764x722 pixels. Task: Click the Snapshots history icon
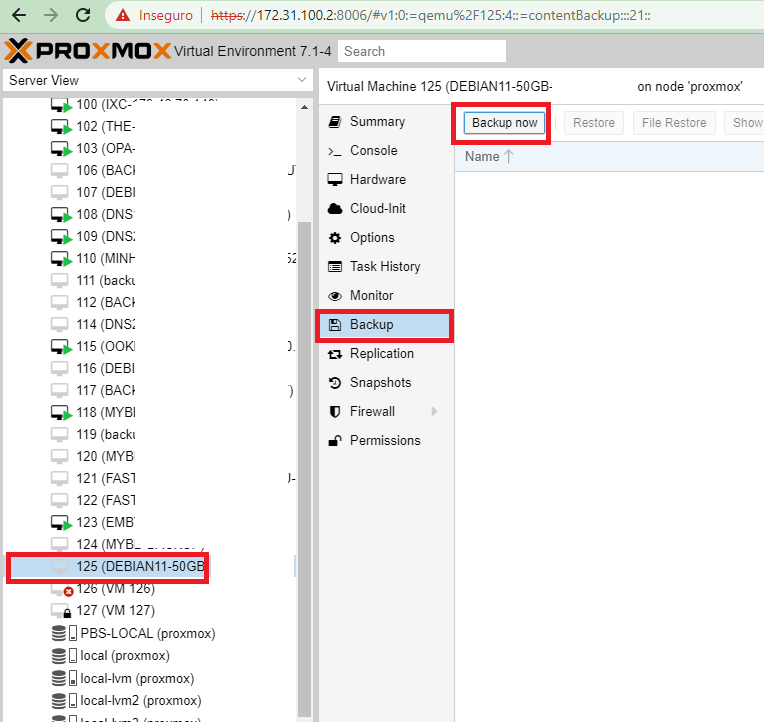[x=335, y=383]
